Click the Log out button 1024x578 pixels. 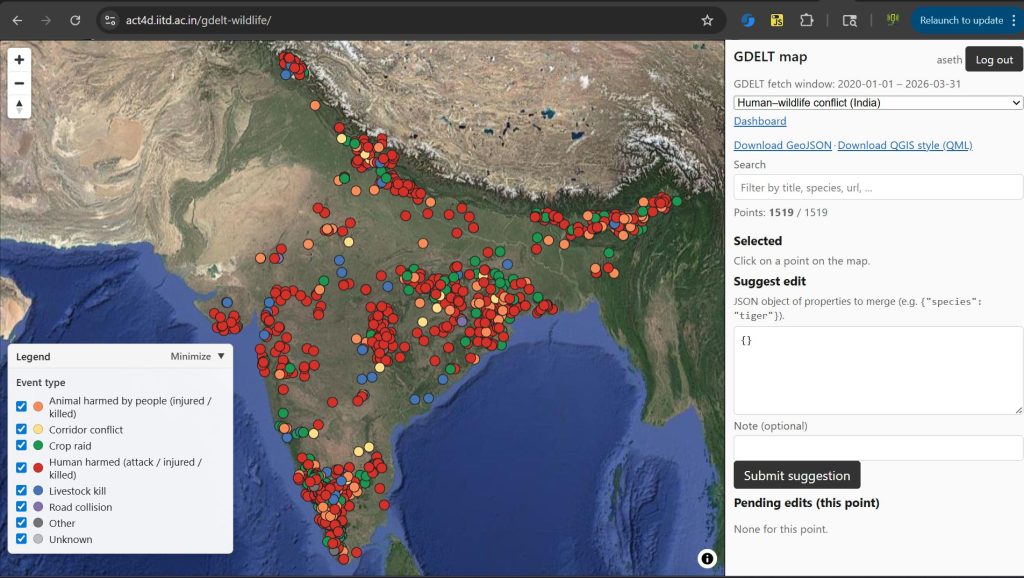coord(994,60)
